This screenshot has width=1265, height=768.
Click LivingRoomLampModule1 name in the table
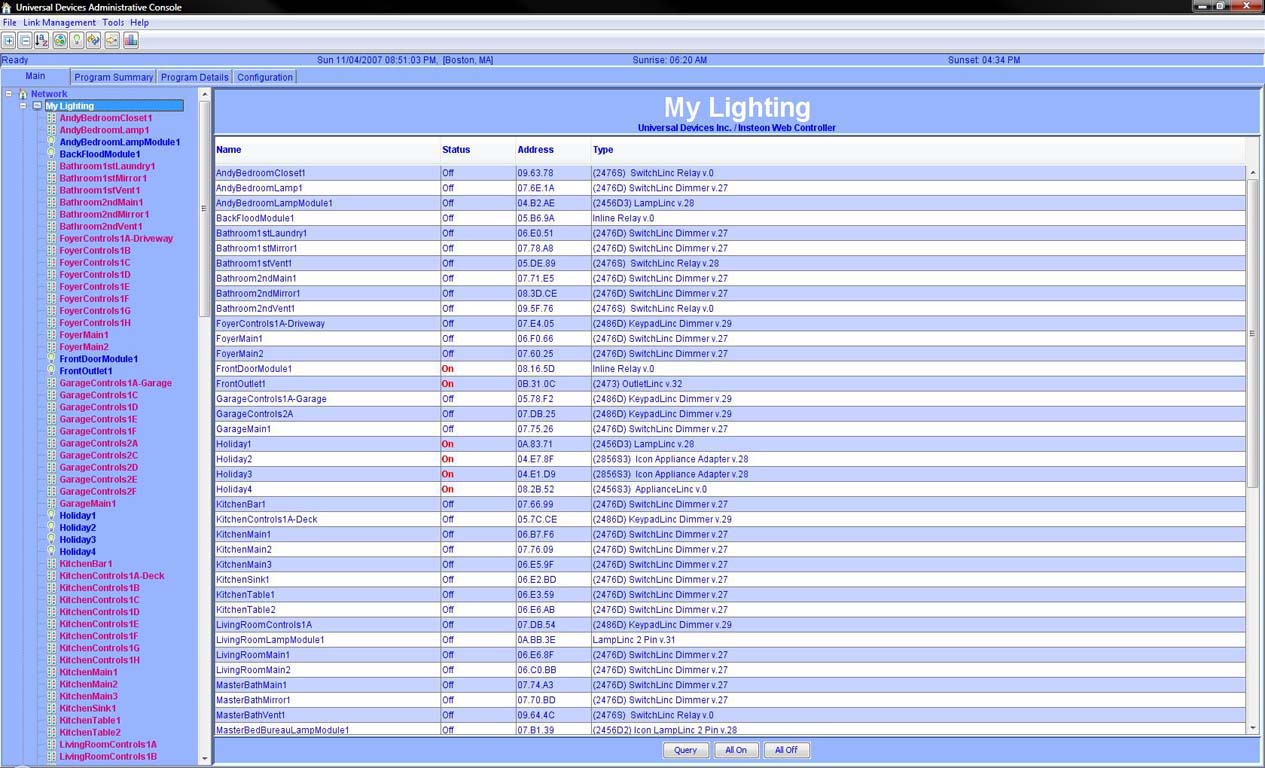click(x=270, y=640)
